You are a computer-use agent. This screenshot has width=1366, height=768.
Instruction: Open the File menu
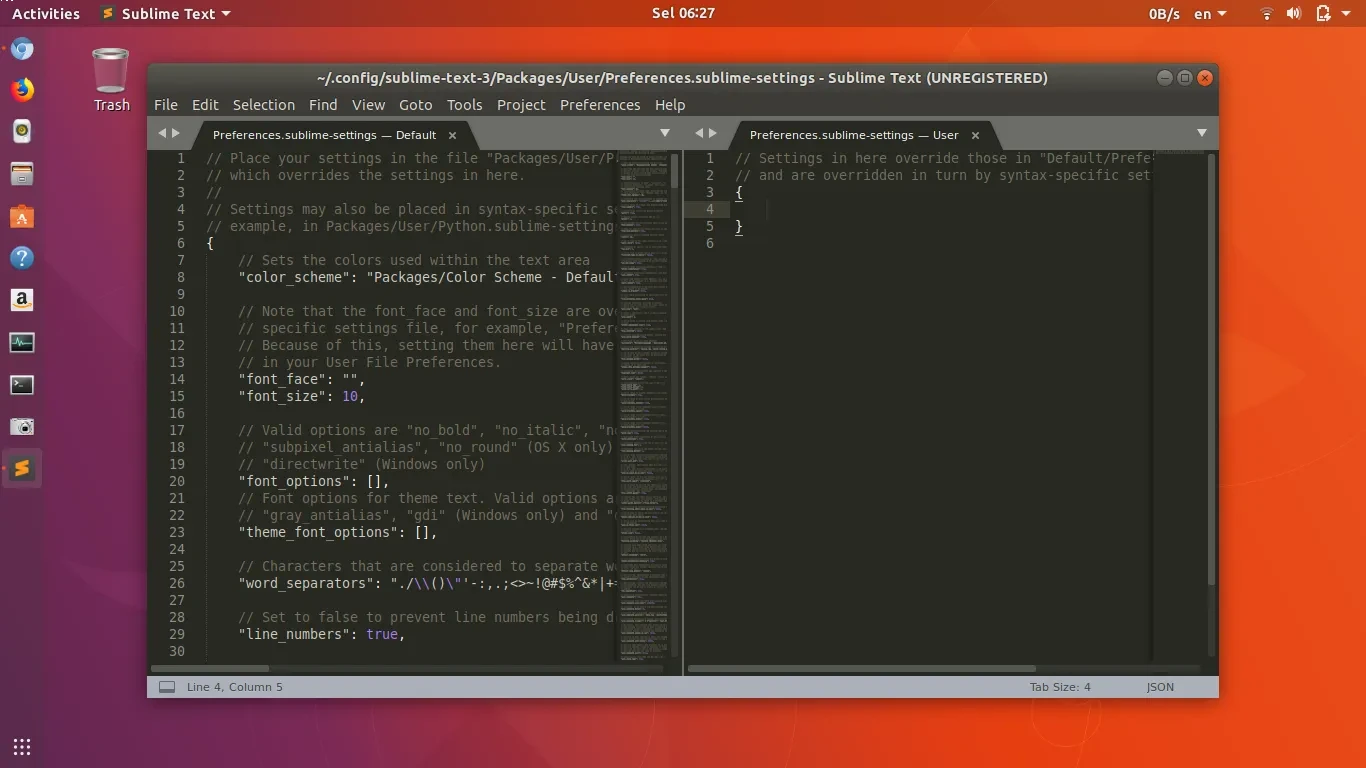coord(166,105)
